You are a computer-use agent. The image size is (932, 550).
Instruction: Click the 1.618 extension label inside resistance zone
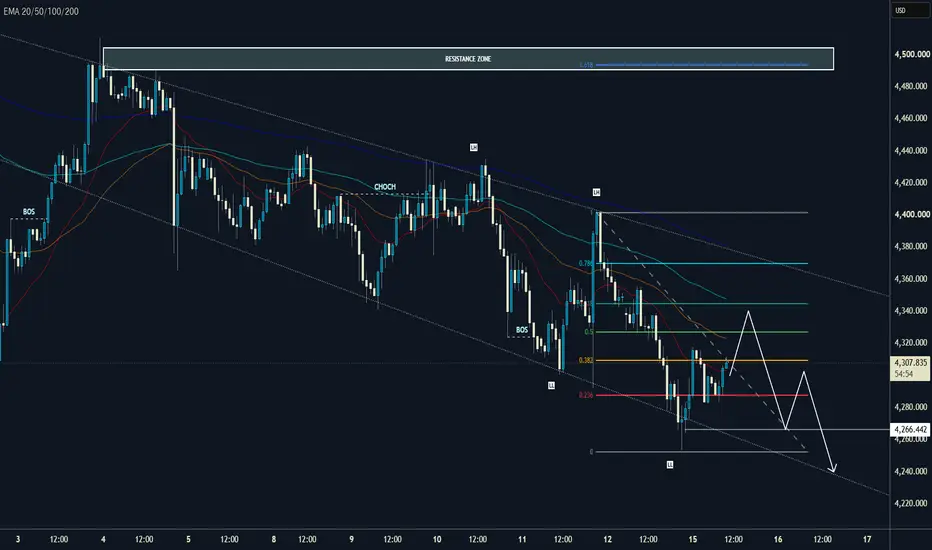point(586,65)
